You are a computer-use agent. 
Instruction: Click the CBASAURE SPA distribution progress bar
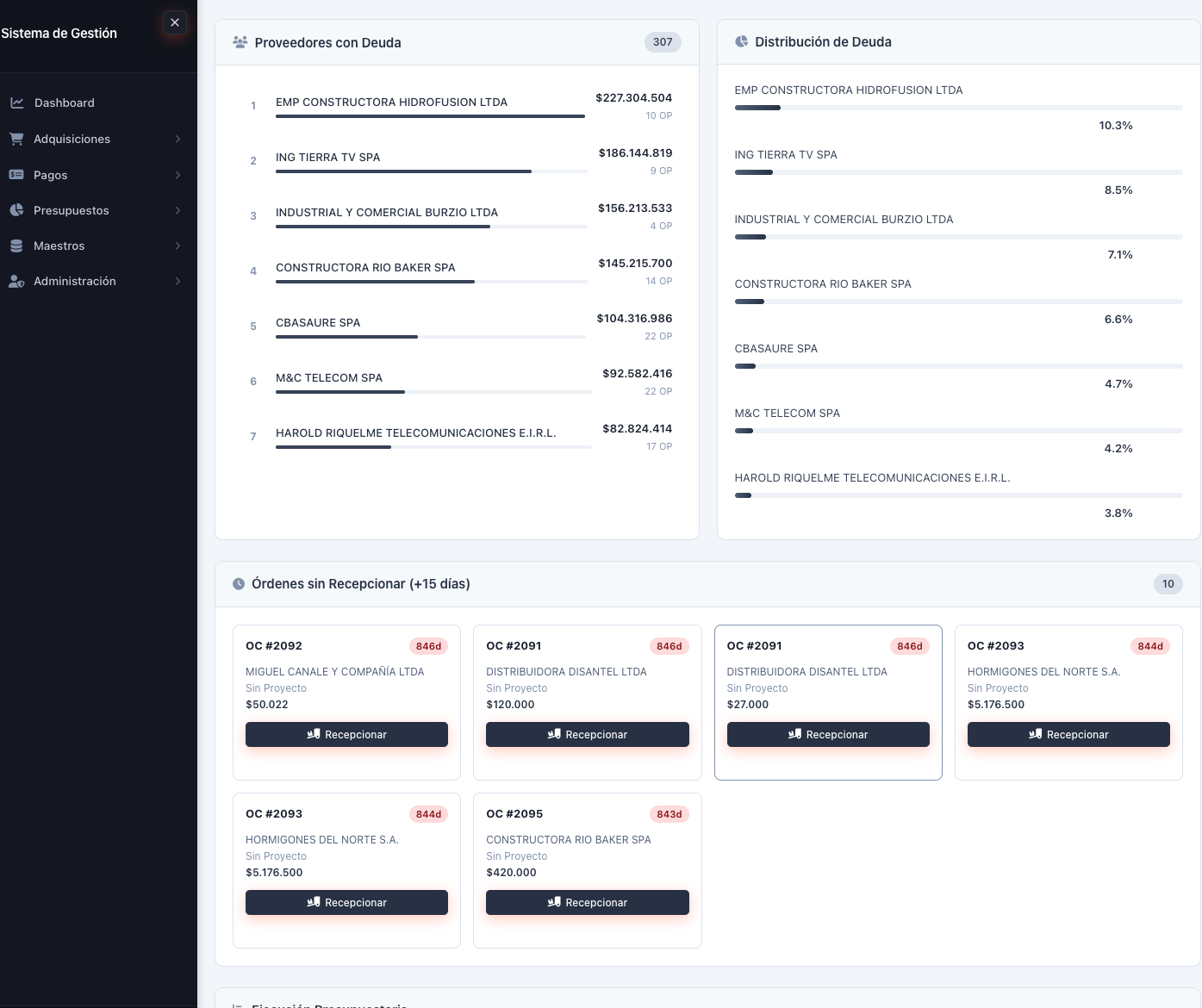(x=958, y=366)
